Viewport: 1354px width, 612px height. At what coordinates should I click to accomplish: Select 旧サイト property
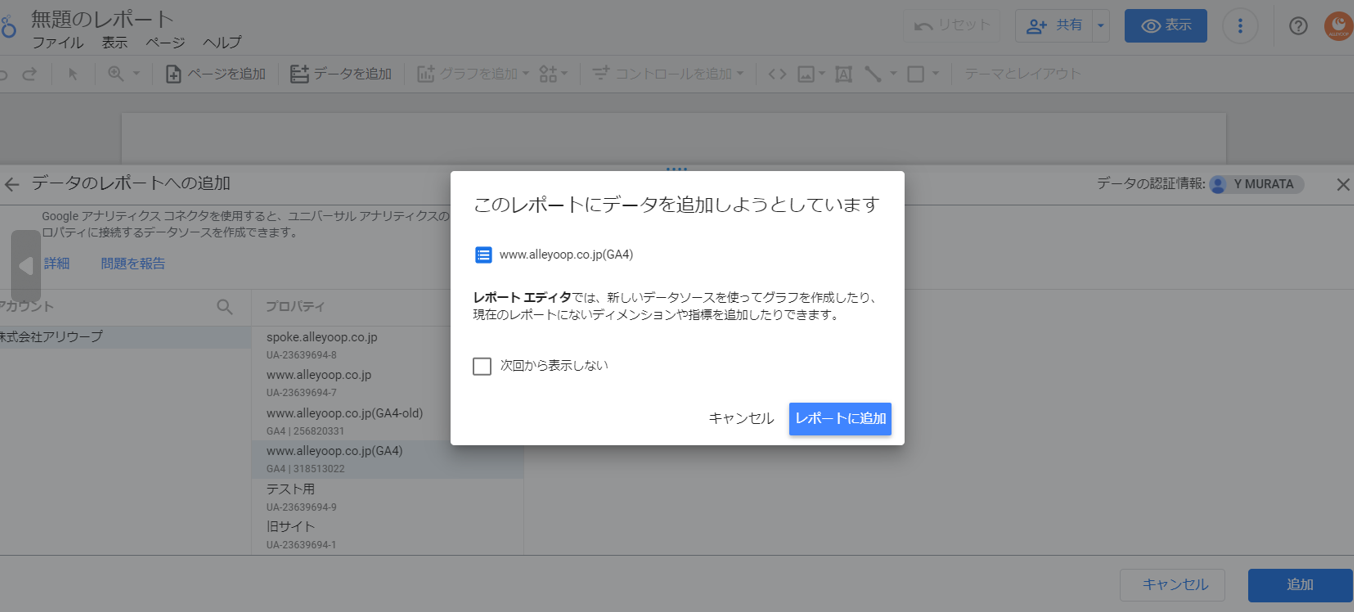click(x=387, y=535)
